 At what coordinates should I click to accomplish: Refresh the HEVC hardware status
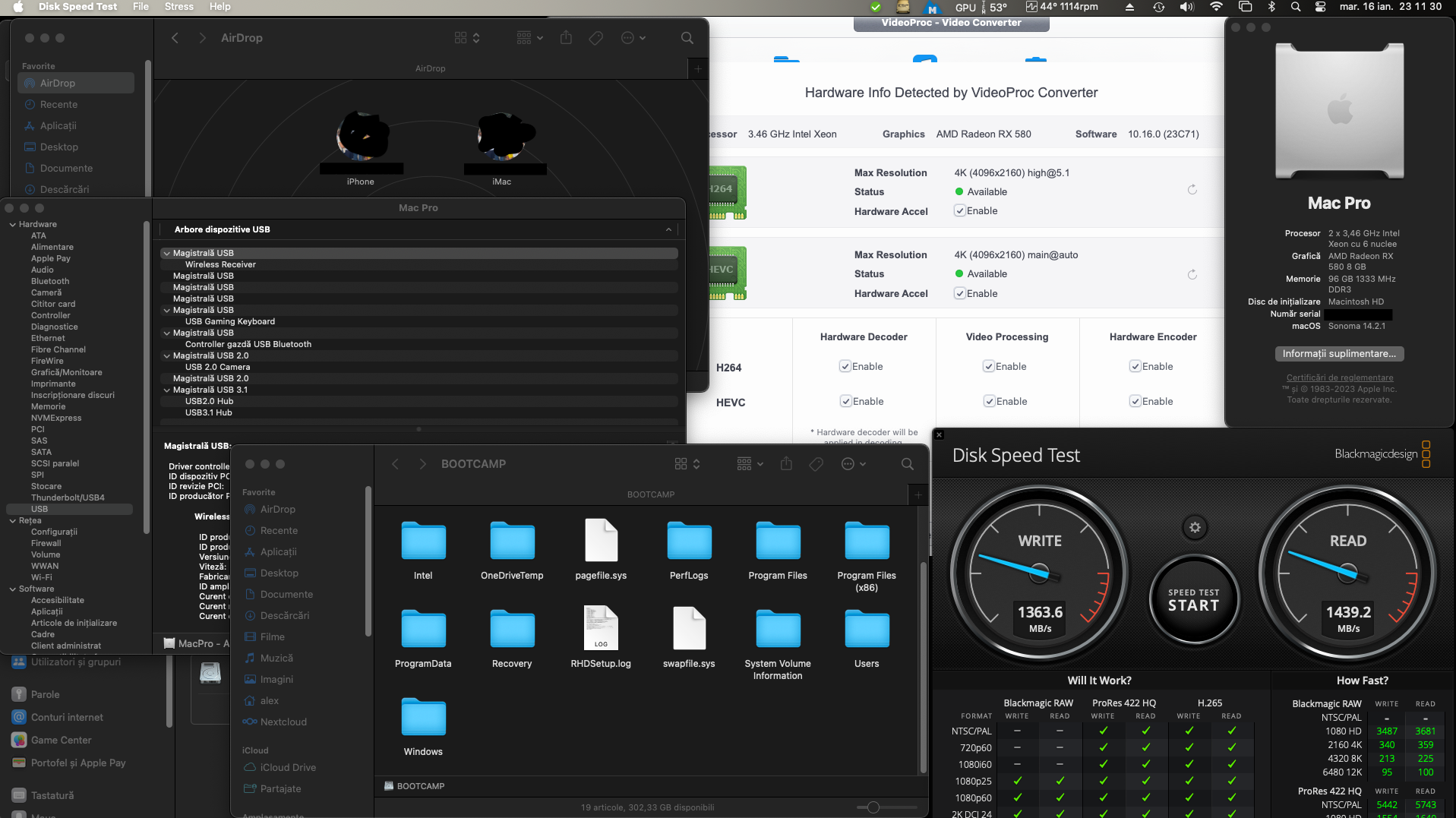[x=1192, y=274]
